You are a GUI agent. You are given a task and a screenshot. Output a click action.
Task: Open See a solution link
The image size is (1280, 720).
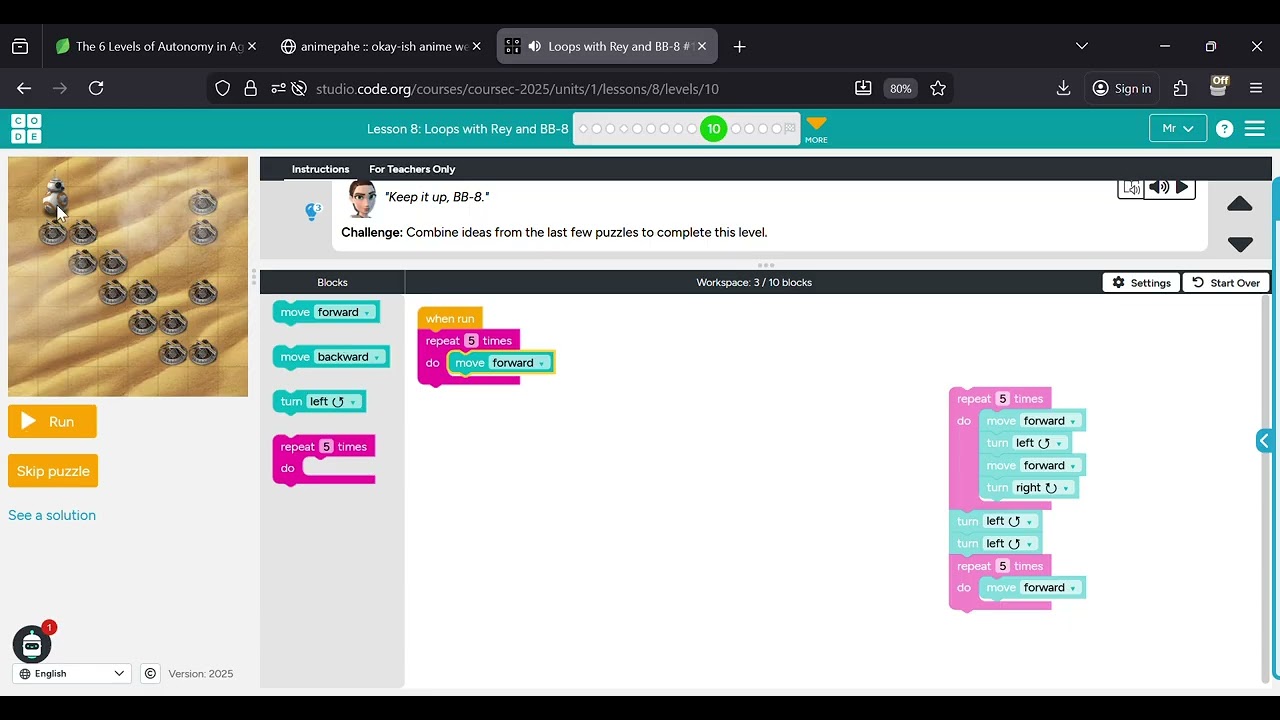coord(52,515)
